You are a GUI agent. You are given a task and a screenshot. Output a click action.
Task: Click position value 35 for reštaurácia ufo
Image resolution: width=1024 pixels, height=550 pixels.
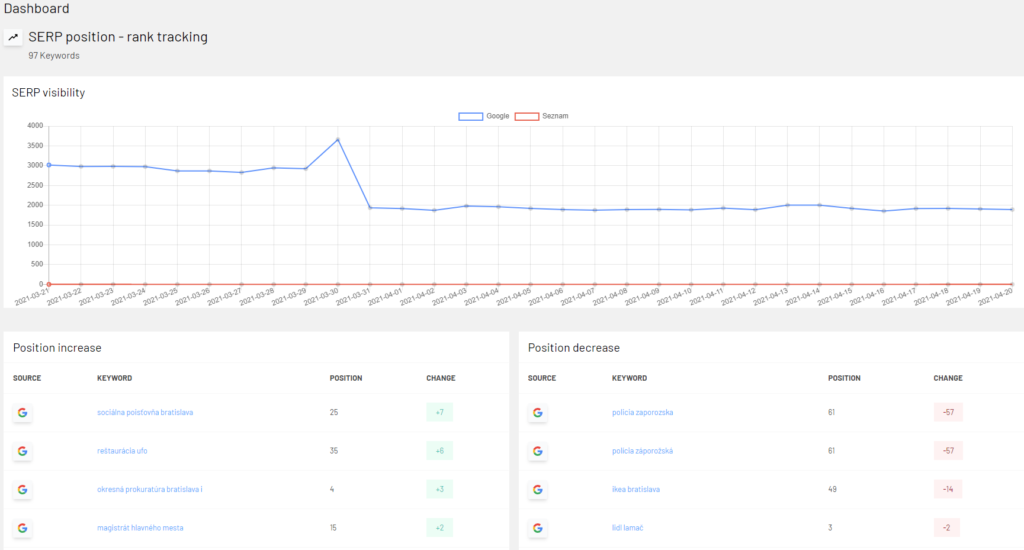click(x=334, y=451)
